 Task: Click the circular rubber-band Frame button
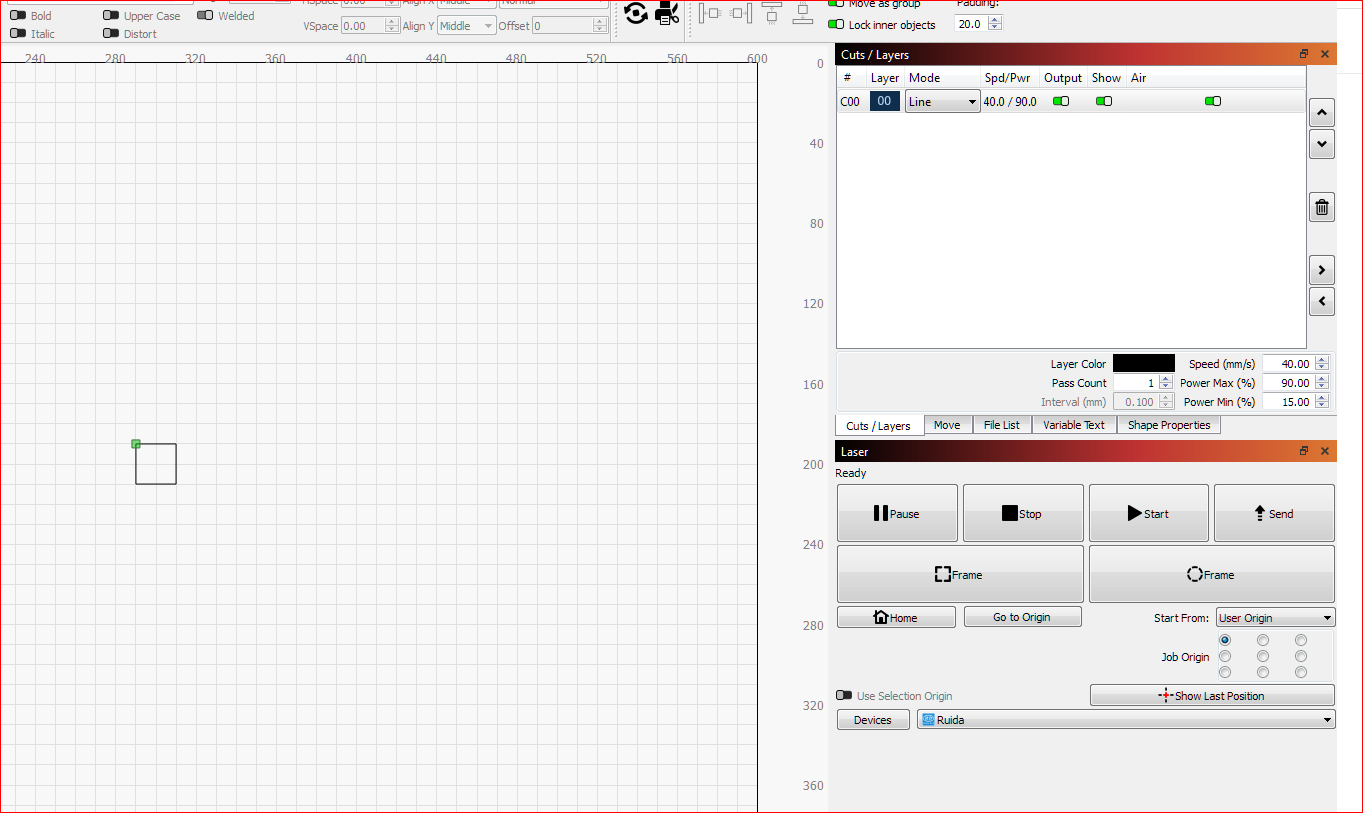pyautogui.click(x=1211, y=574)
